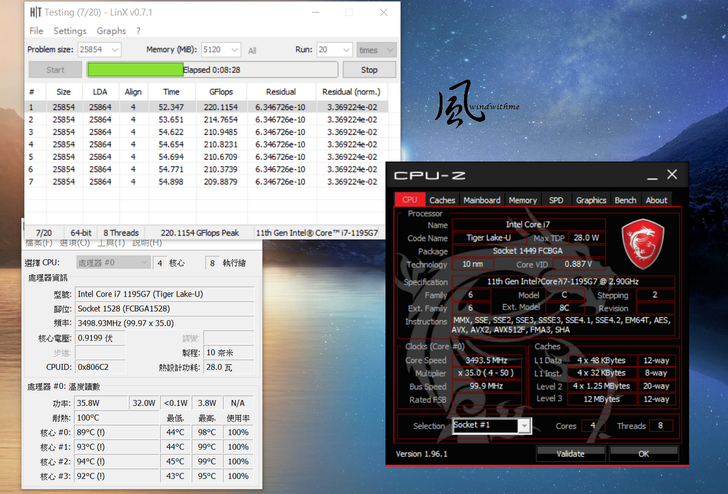The image size is (728, 494).
Task: Select LinX result row with 210.8231 GFlops
Action: pyautogui.click(x=207, y=144)
